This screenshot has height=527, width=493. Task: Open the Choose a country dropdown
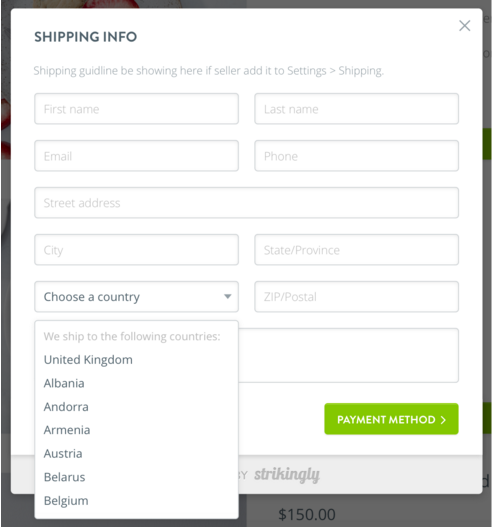[136, 296]
